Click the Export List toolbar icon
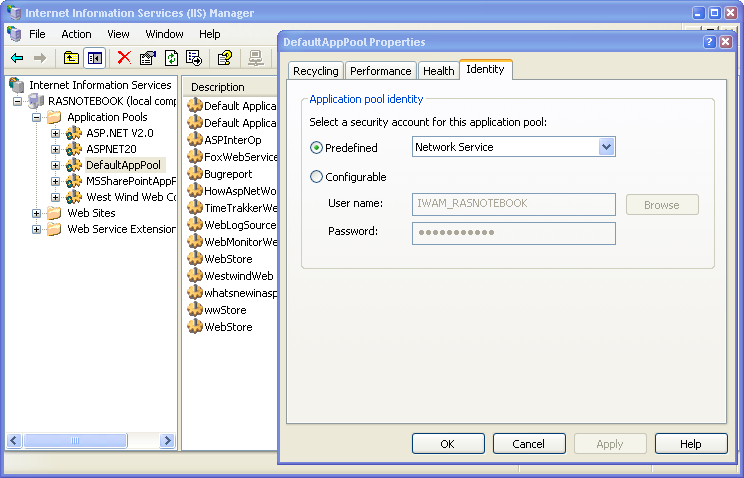The height and width of the screenshot is (478, 744). (194, 58)
